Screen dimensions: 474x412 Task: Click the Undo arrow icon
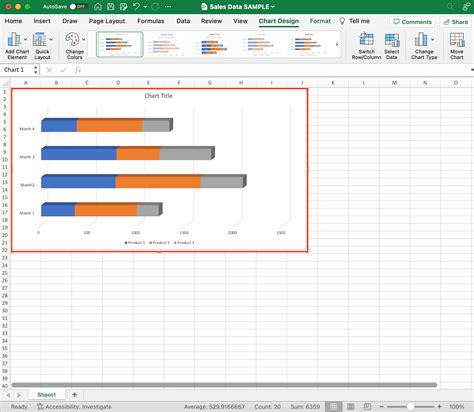pos(136,6)
